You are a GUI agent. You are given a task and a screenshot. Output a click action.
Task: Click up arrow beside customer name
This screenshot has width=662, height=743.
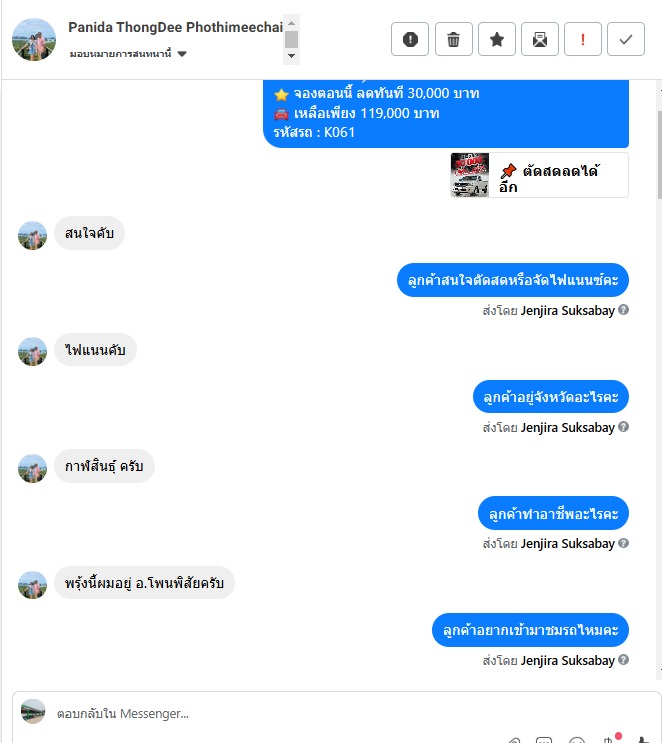point(291,23)
